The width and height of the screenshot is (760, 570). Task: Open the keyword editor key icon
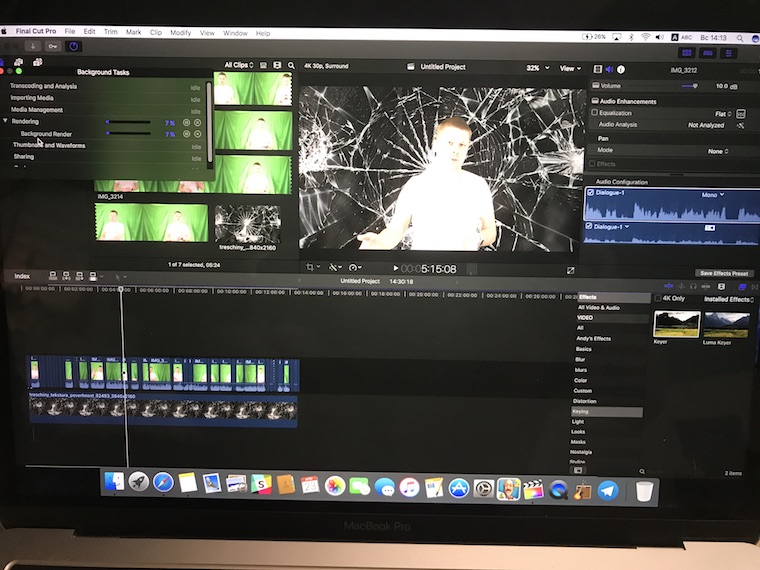(x=52, y=46)
